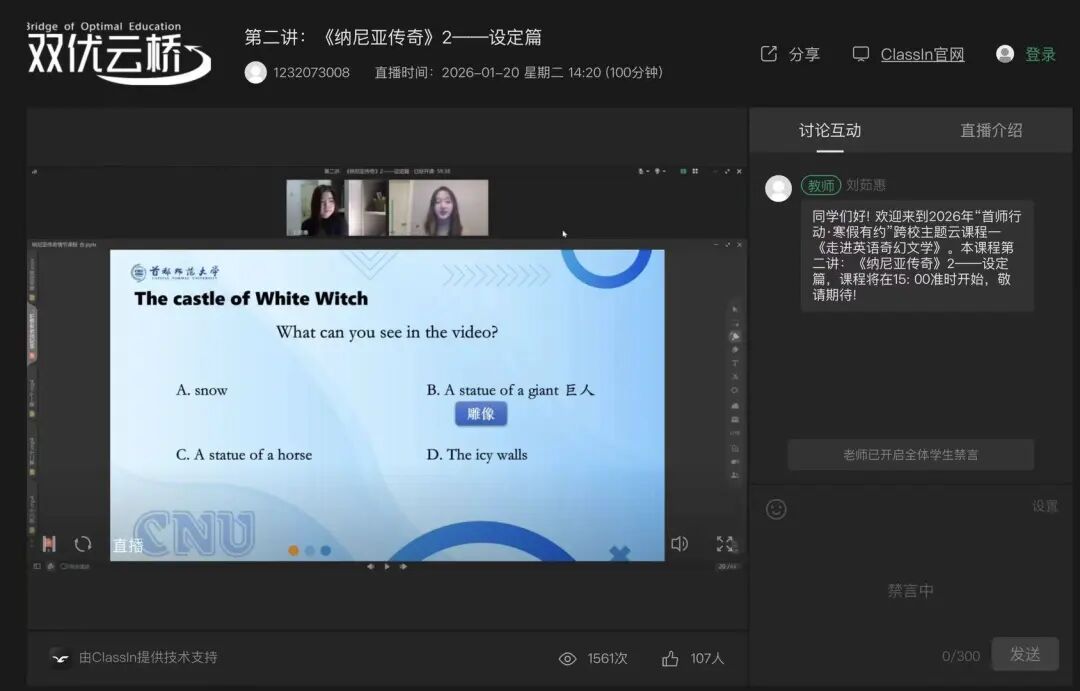Image resolution: width=1080 pixels, height=691 pixels.
Task: Click the ClassIn bird logo icon
Action: pos(61,658)
